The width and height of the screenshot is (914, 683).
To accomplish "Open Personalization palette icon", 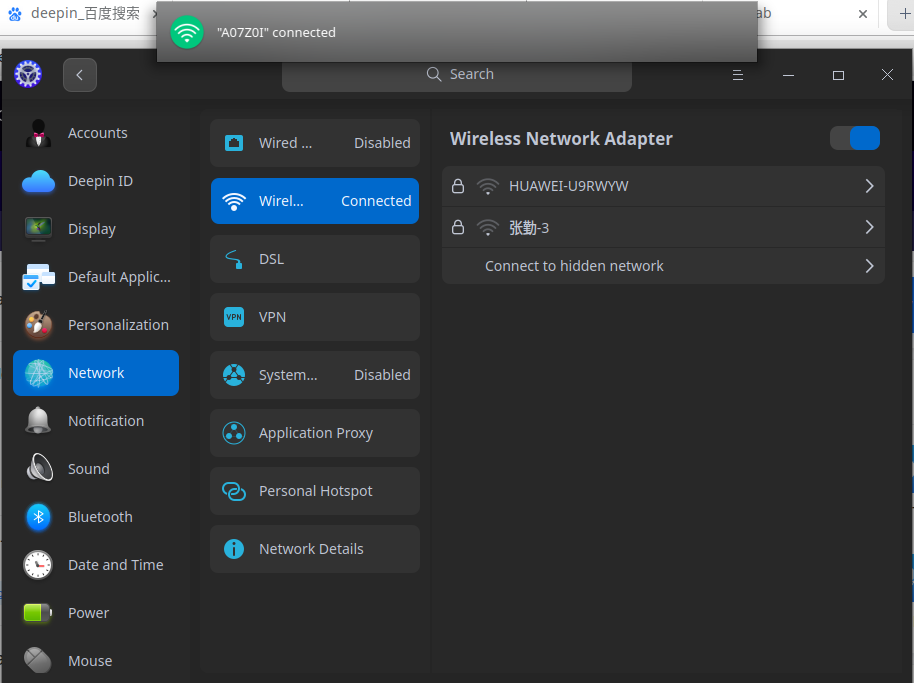I will point(38,325).
